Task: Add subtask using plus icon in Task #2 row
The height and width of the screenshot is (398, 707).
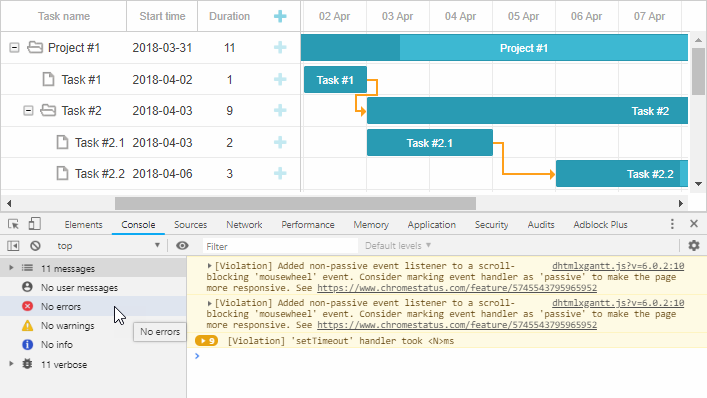Action: pyautogui.click(x=280, y=110)
